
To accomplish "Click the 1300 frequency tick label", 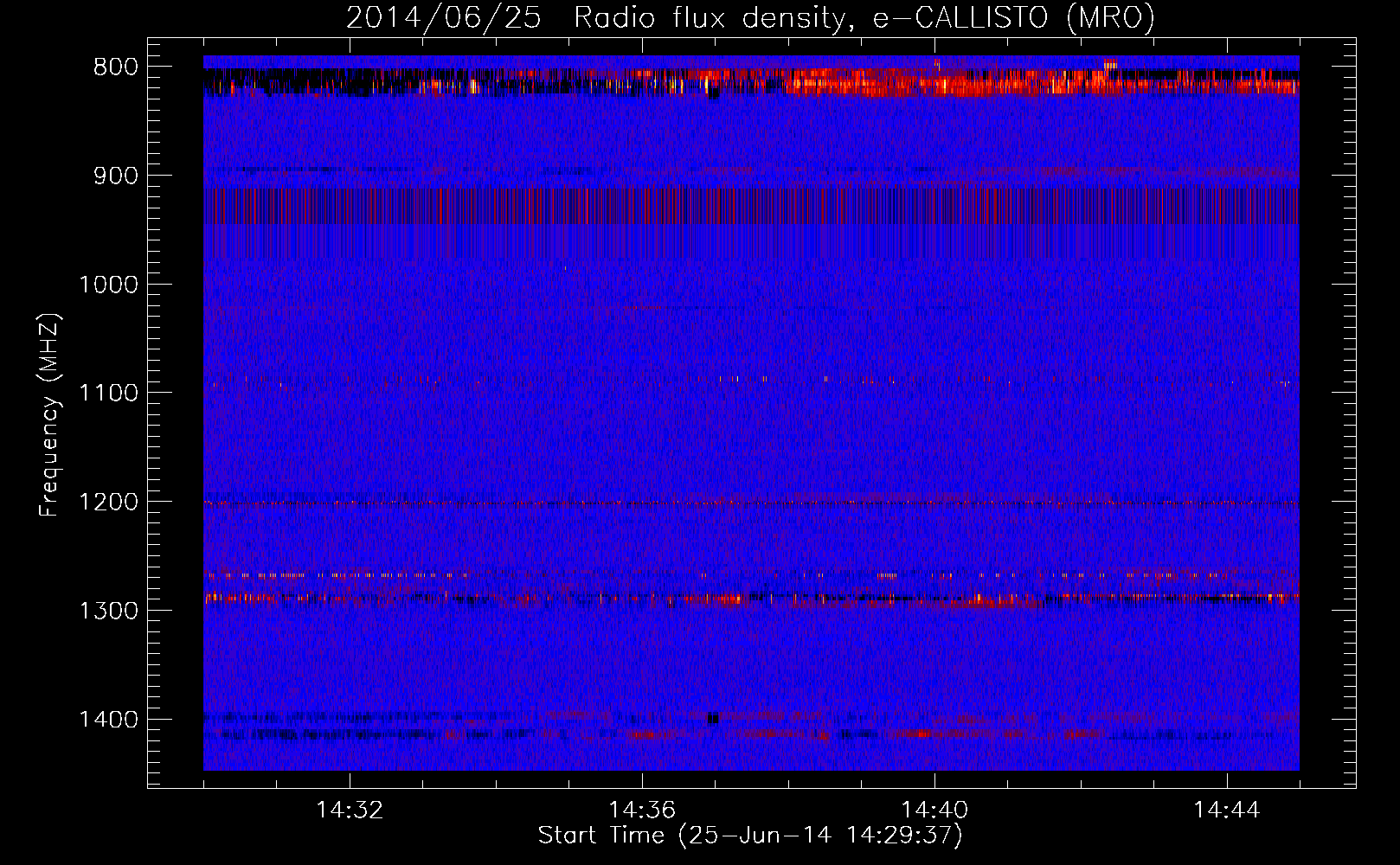I will 108,611.
